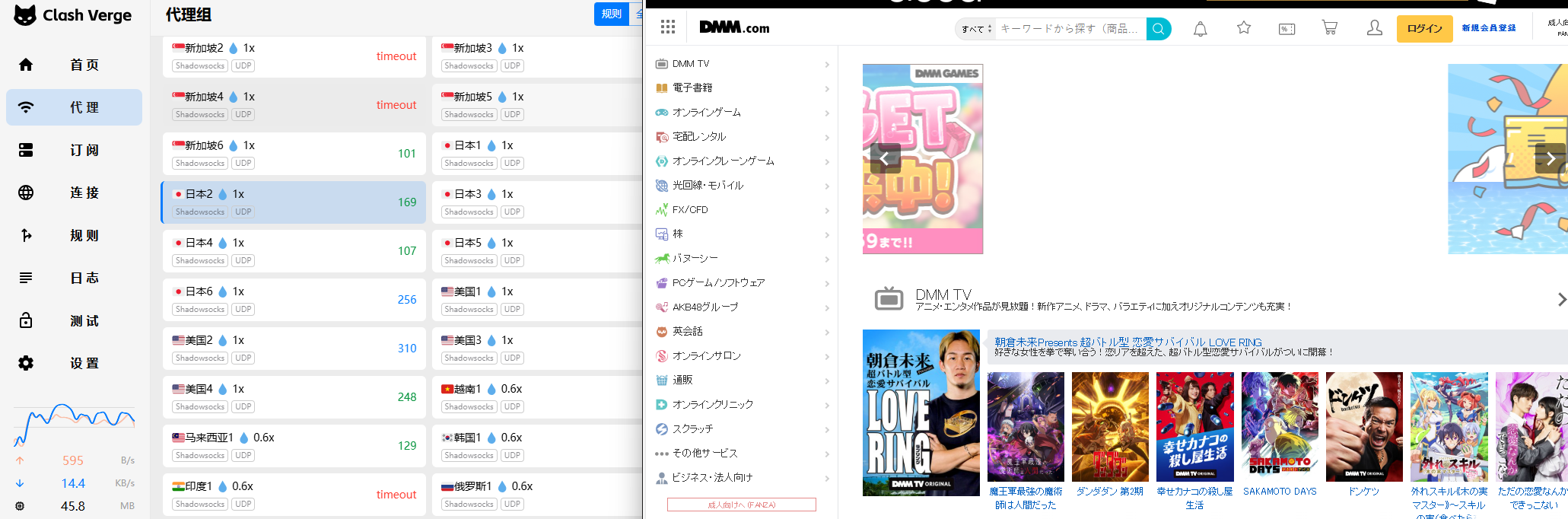Viewport: 1568px width, 519px height.
Task: Open the オンラインクリニック menu entry
Action: click(x=742, y=405)
